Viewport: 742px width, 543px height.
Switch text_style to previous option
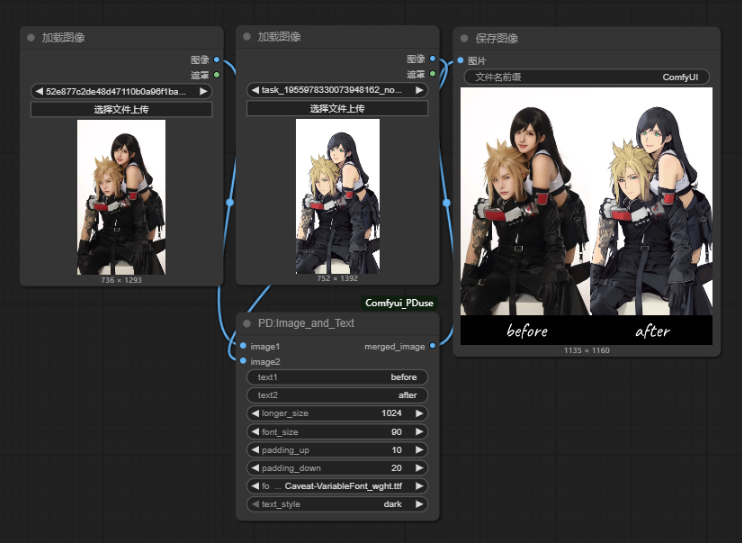[255, 504]
